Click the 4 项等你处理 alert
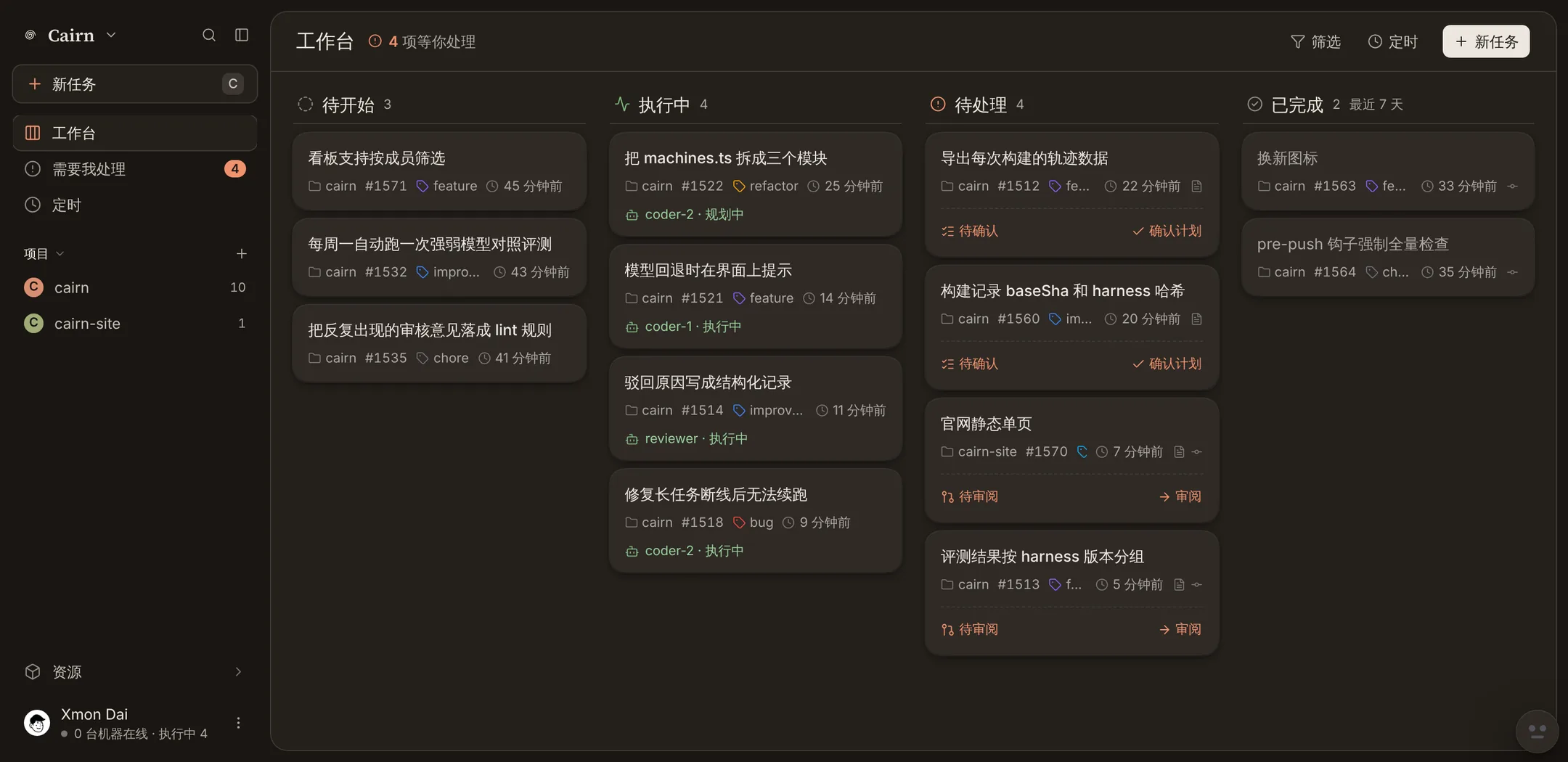This screenshot has width=1568, height=762. (422, 41)
